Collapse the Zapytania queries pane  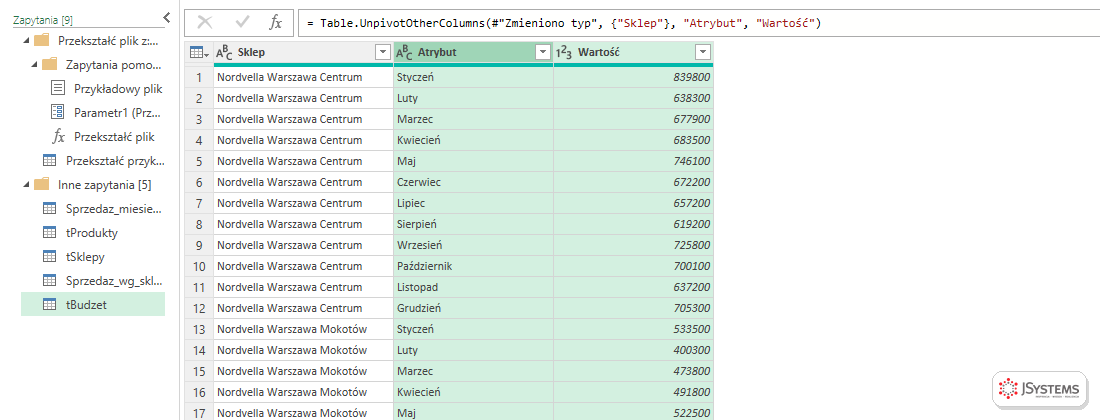point(166,18)
